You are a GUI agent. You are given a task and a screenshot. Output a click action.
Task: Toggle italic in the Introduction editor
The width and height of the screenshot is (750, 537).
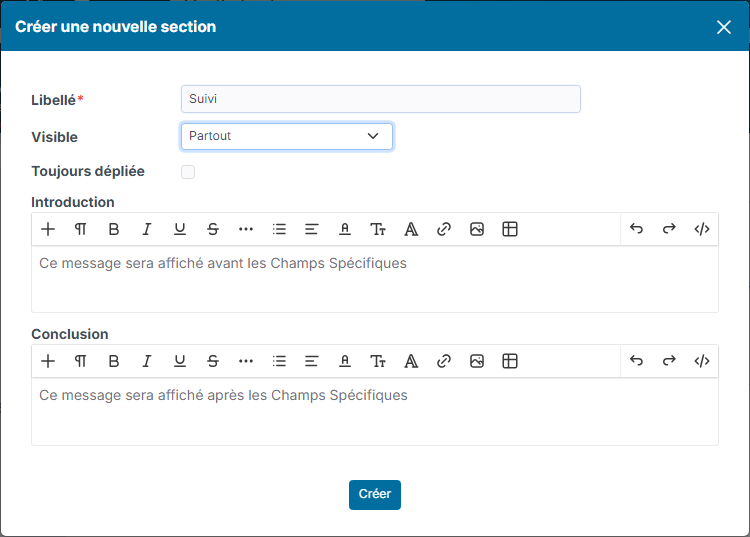[x=146, y=229]
